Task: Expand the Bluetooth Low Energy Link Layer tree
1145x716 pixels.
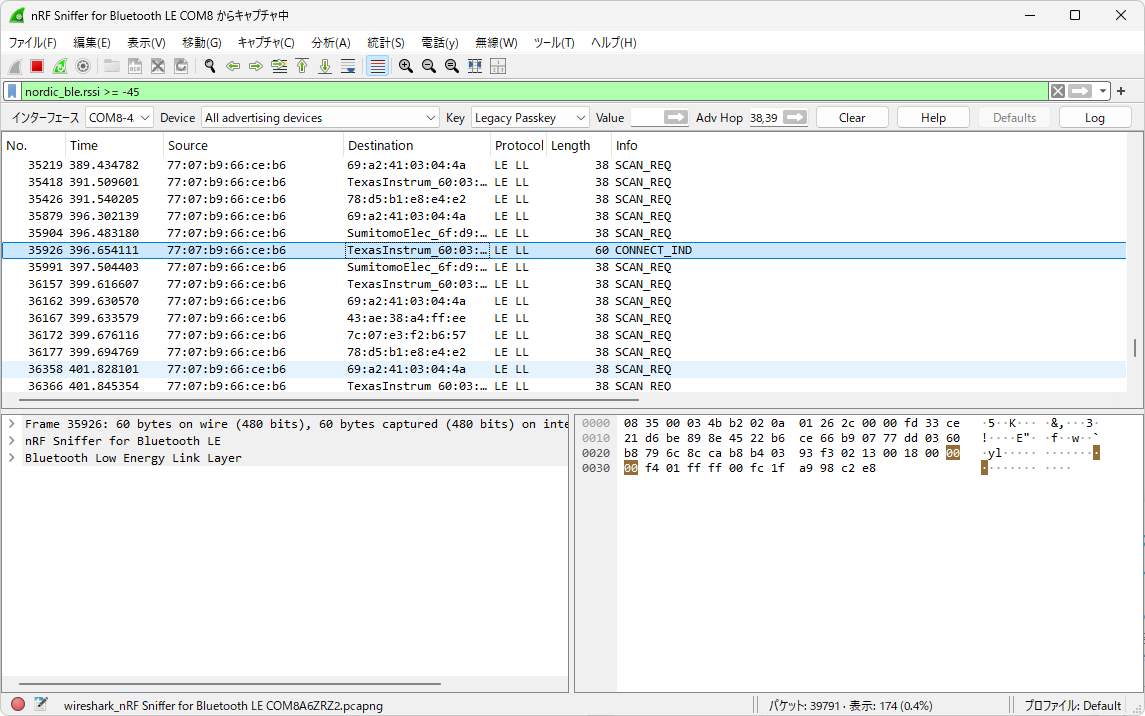Action: click(x=11, y=458)
